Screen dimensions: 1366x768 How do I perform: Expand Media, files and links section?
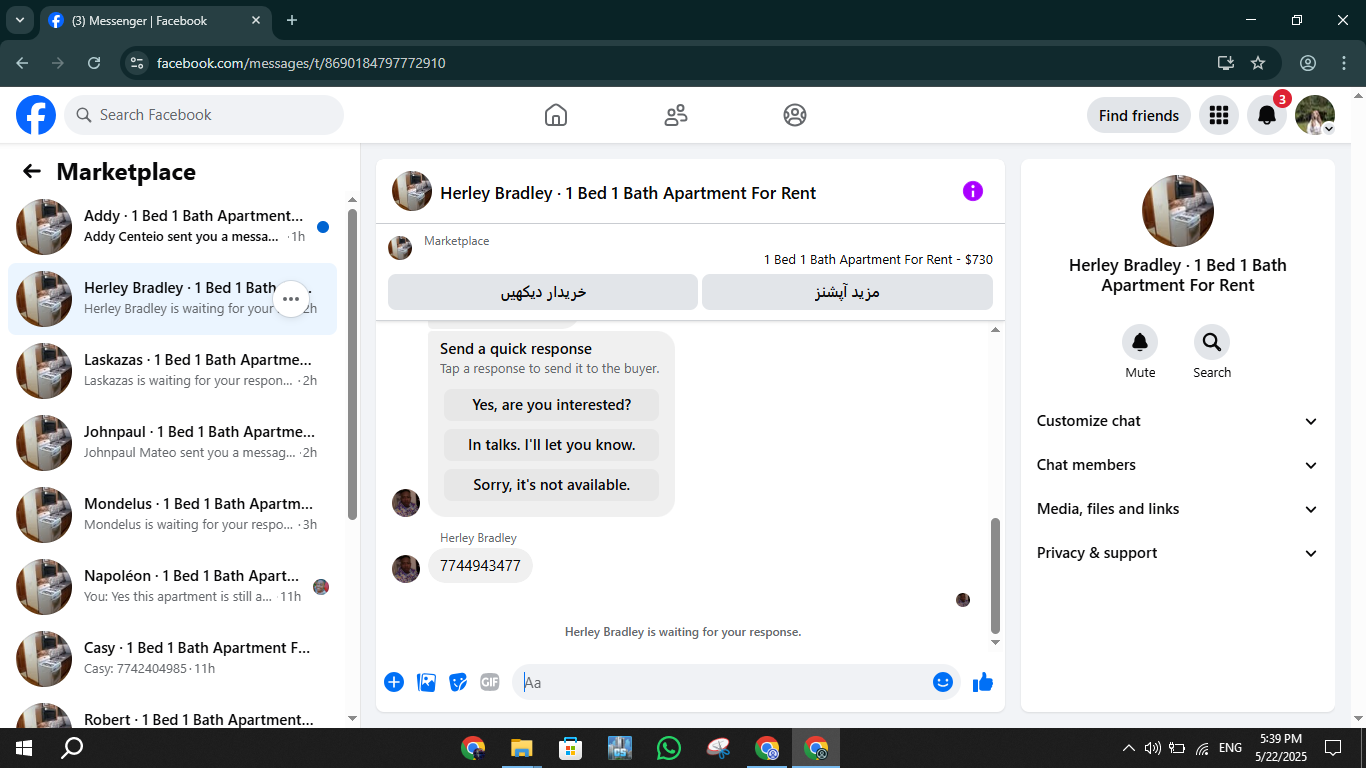tap(1178, 509)
